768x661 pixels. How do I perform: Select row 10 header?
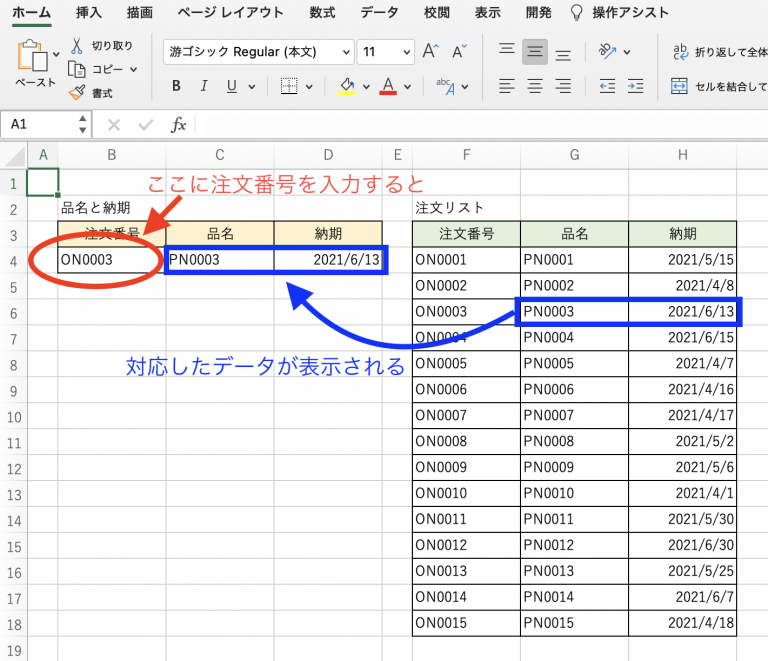[14, 417]
